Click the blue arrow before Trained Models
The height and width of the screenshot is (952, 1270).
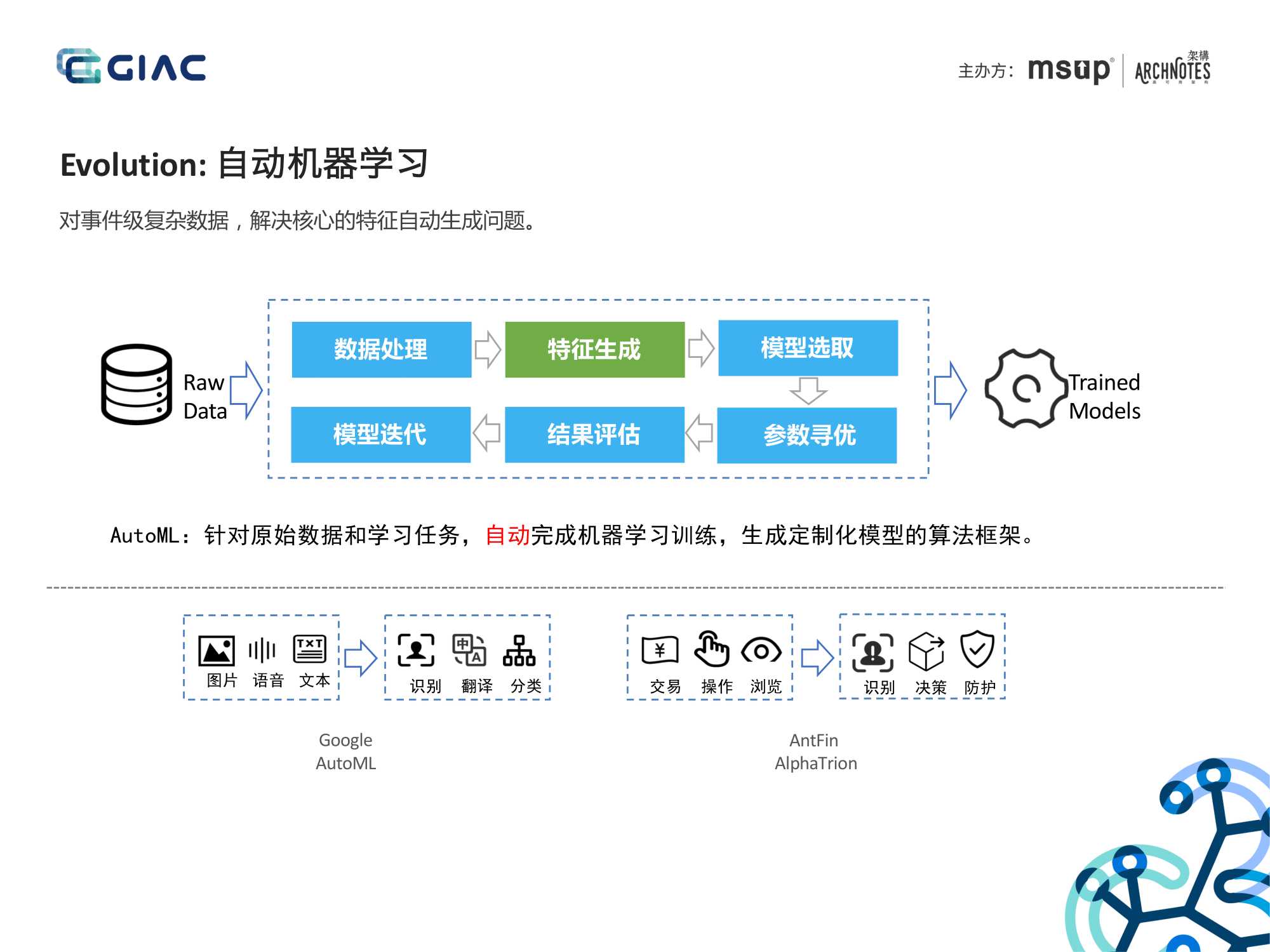951,390
